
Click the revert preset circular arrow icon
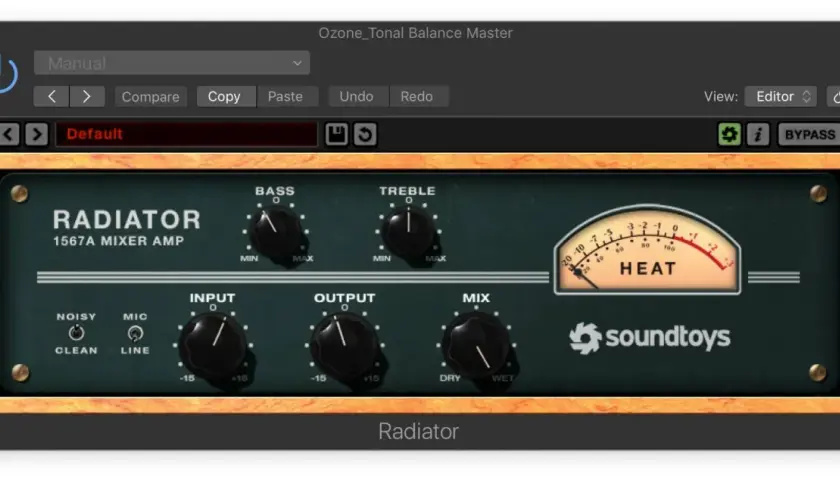pos(365,134)
